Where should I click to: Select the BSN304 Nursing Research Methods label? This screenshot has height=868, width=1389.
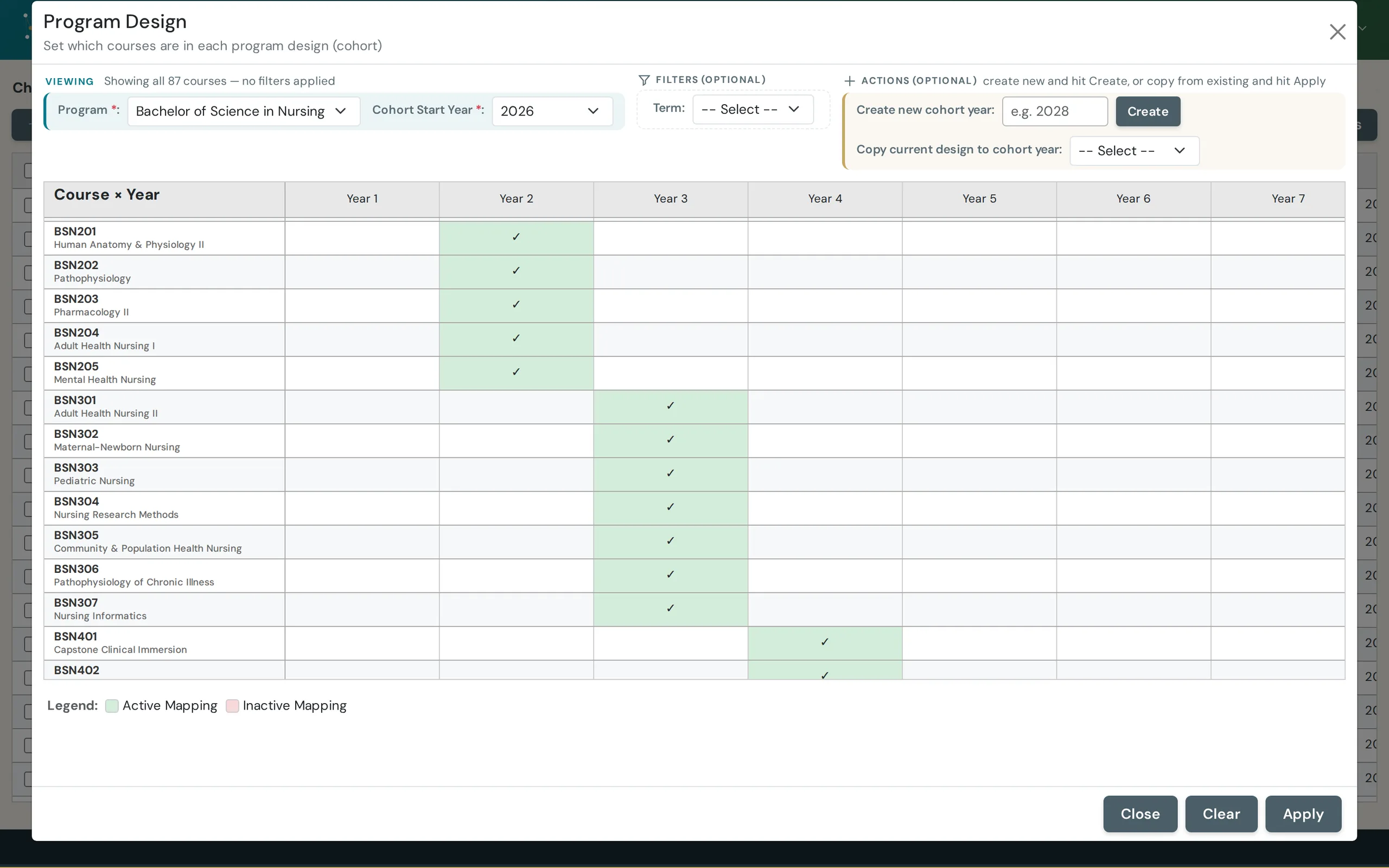(x=164, y=508)
